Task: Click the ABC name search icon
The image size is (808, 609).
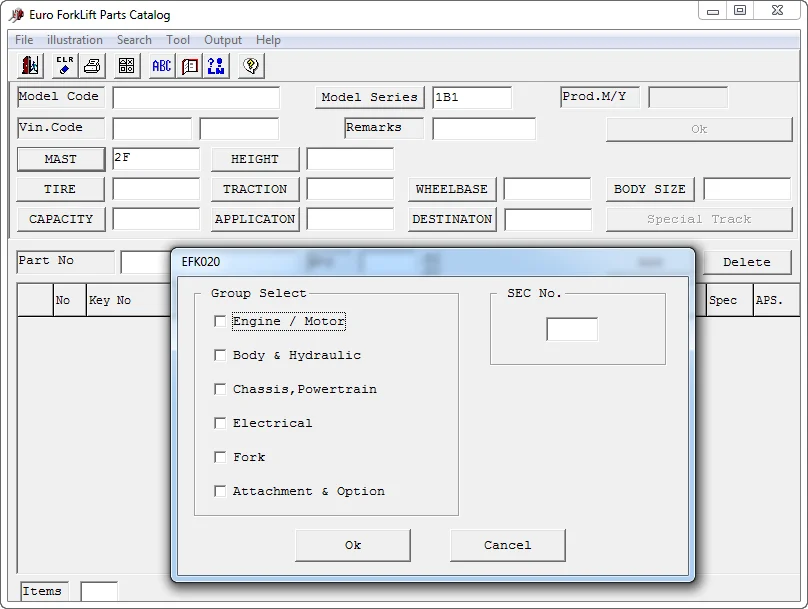Action: pos(161,65)
